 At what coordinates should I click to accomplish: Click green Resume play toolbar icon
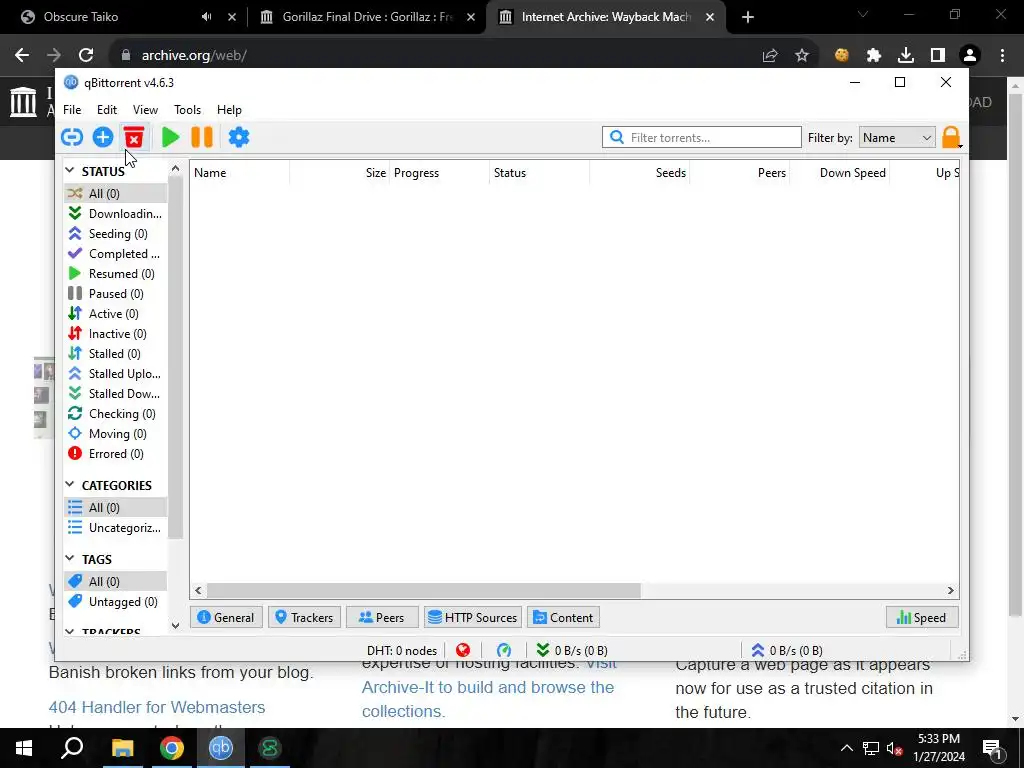click(170, 137)
